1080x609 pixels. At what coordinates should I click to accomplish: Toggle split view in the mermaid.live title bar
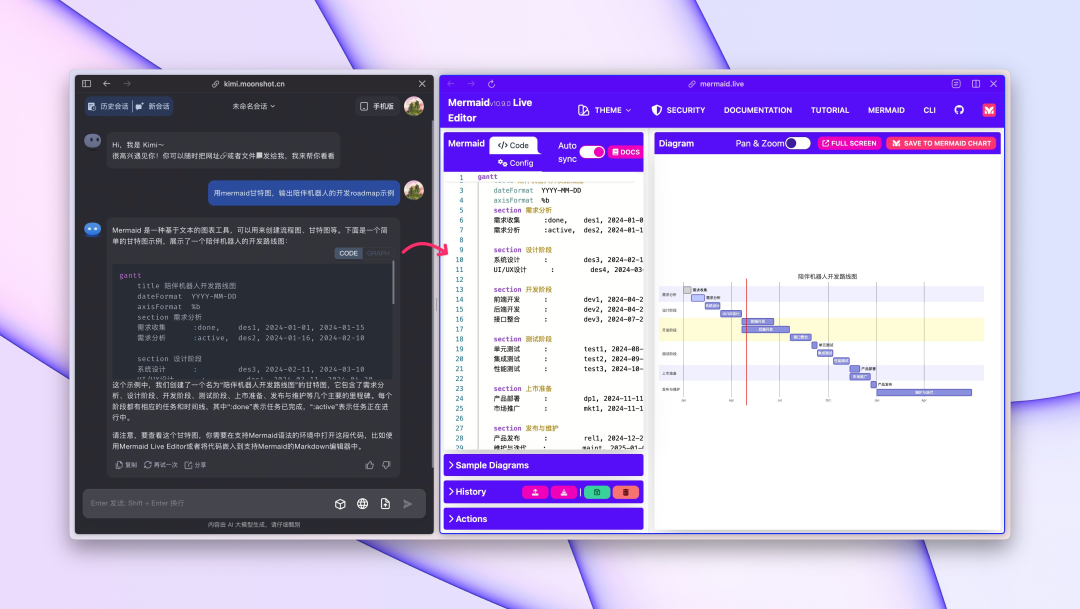(976, 84)
